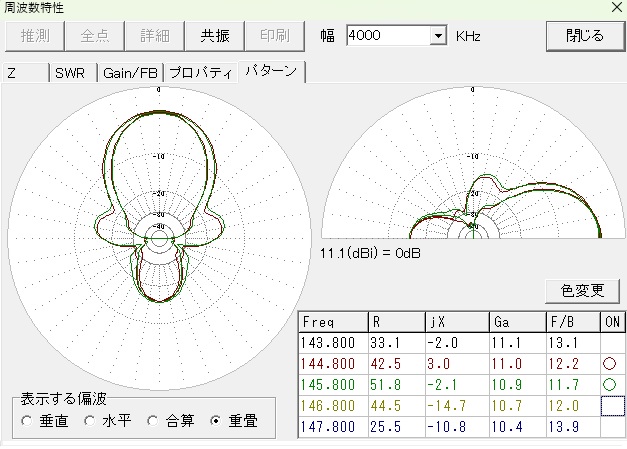Screen dimensions: 627x449
Task: Select the 垂直 polarization radio button
Action: coord(27,421)
